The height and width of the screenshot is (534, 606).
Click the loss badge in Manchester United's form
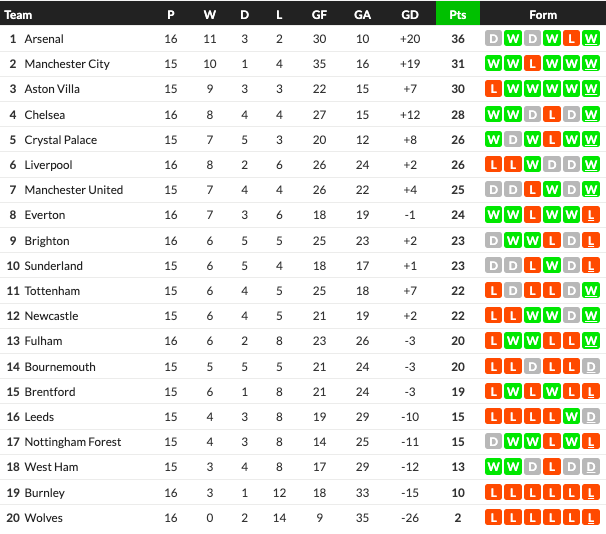click(532, 190)
